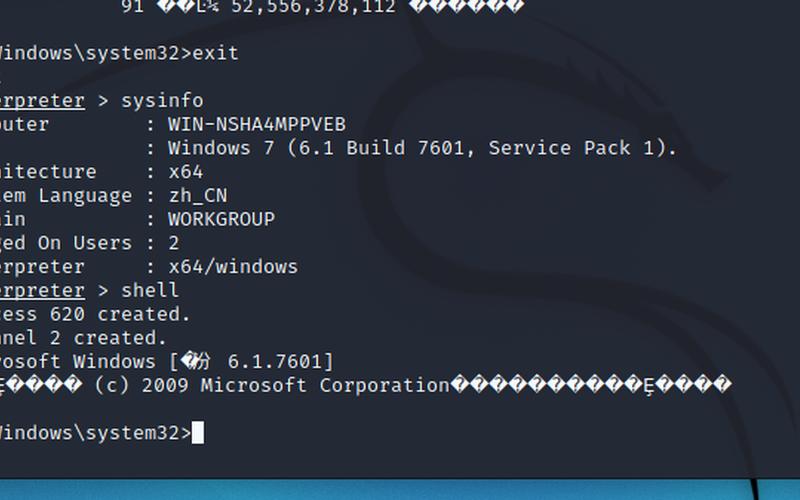
Task: Select the 6.1.7601 version number in brackets
Action: pos(275,362)
